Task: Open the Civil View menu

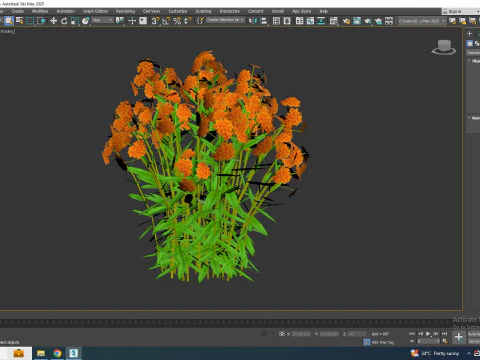Action: pyautogui.click(x=151, y=11)
